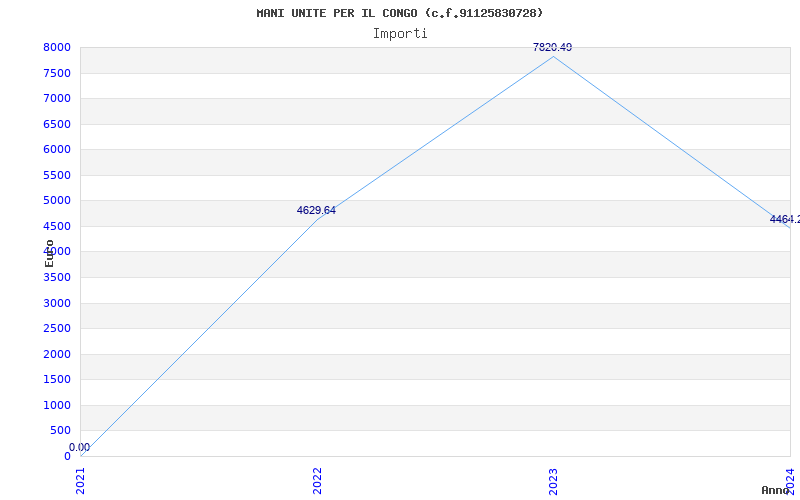
Task: Click the 2000 y-axis tick label
Action: [57, 354]
